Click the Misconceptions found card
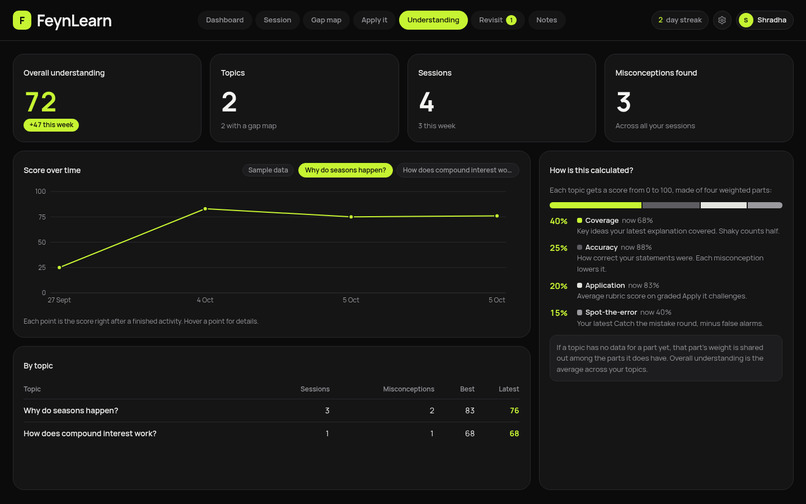806x504 pixels. click(x=699, y=98)
